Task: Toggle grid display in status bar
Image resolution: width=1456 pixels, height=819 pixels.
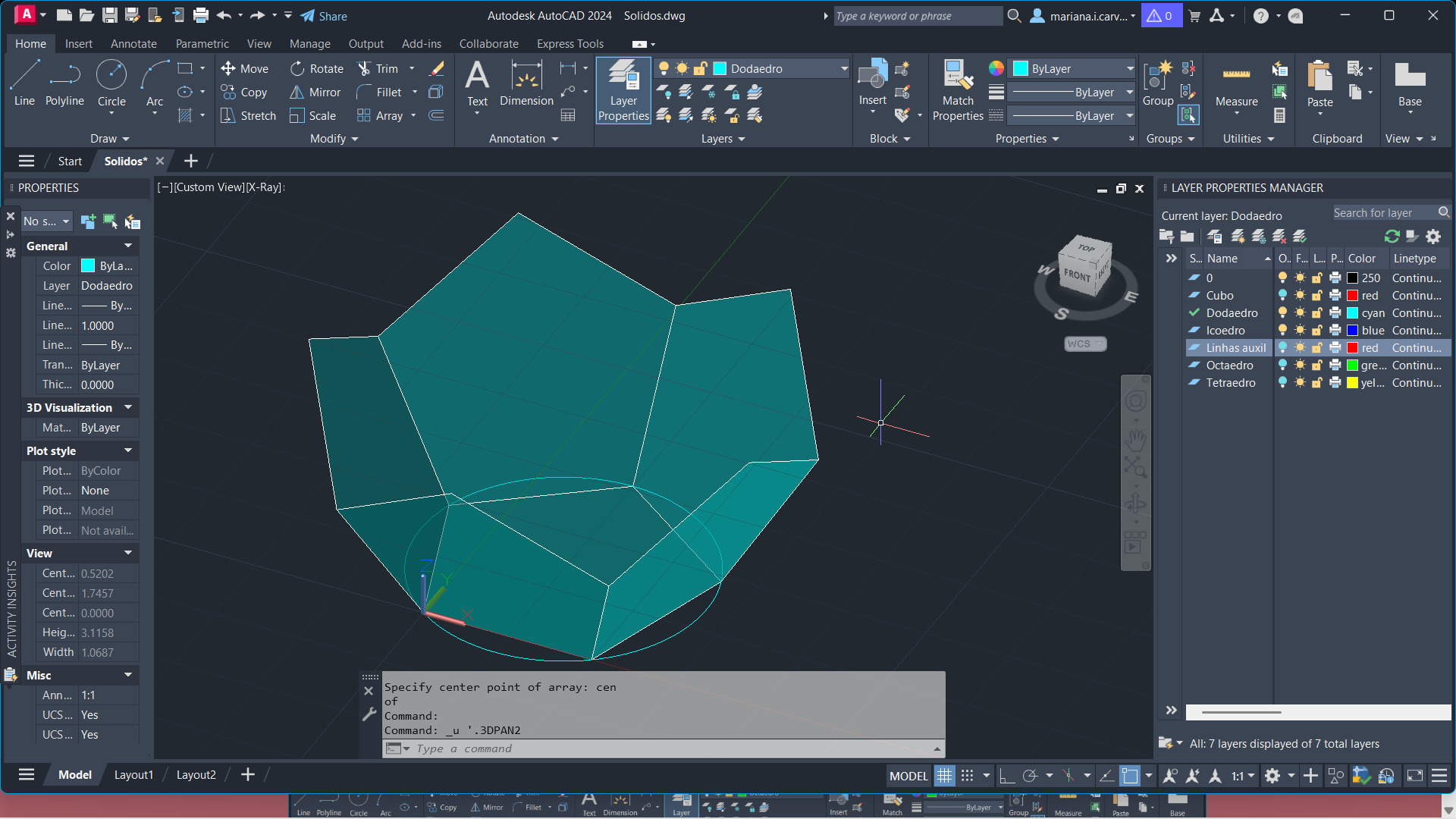Action: pos(944,775)
